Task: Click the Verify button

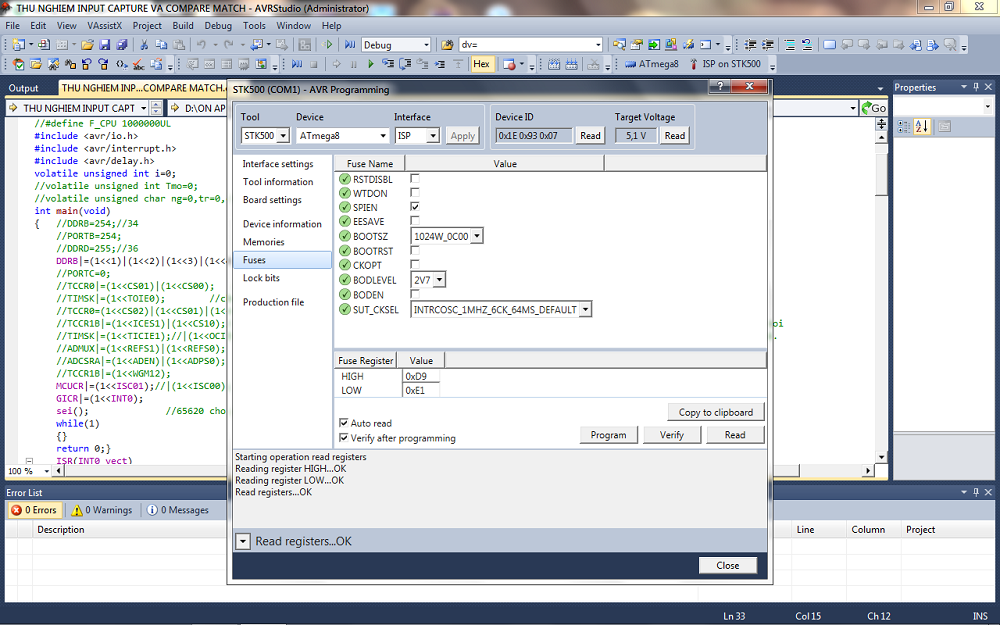Action: pos(672,435)
